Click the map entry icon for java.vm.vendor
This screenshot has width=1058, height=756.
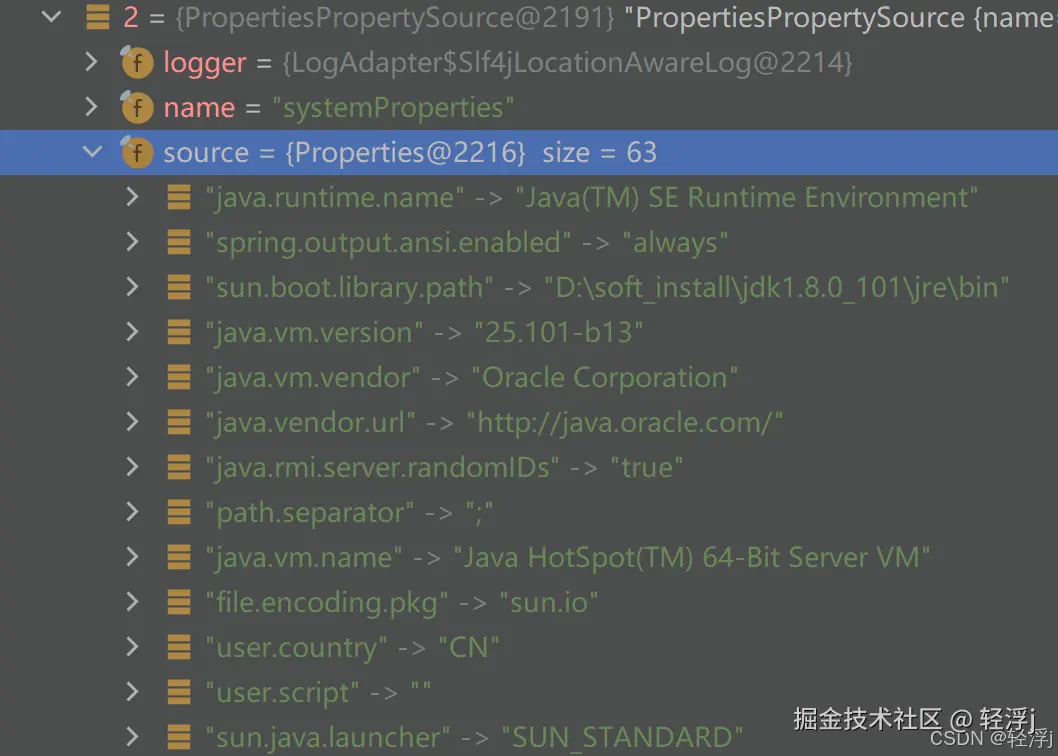click(179, 377)
